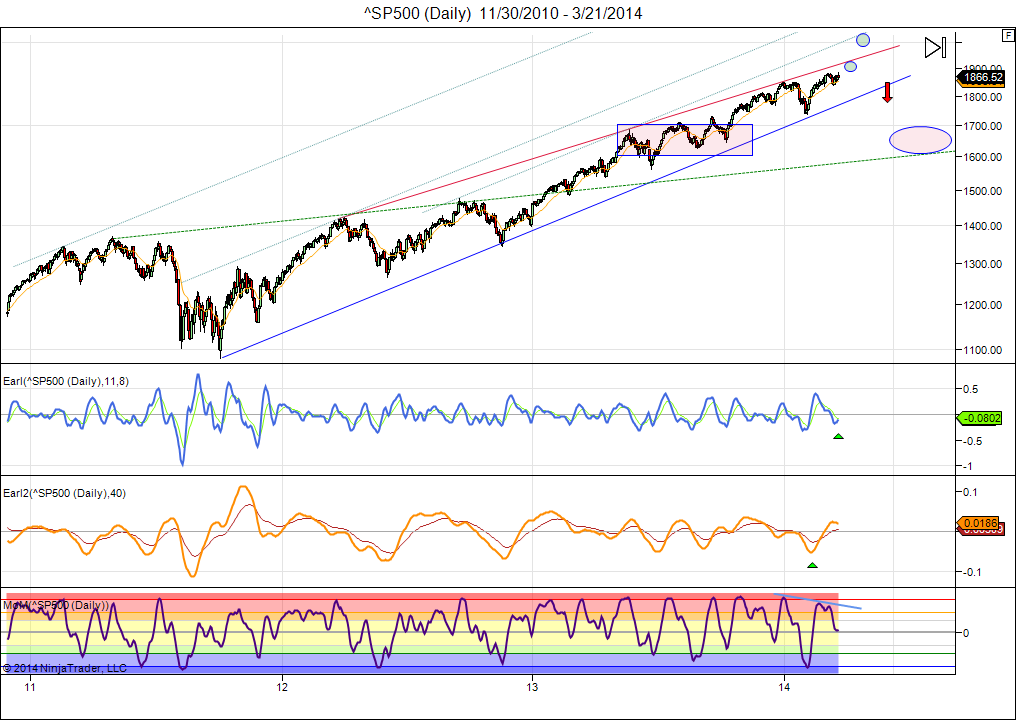1016x720 pixels.
Task: Click the skip-to-latest-bar arrow icon
Action: pos(935,47)
